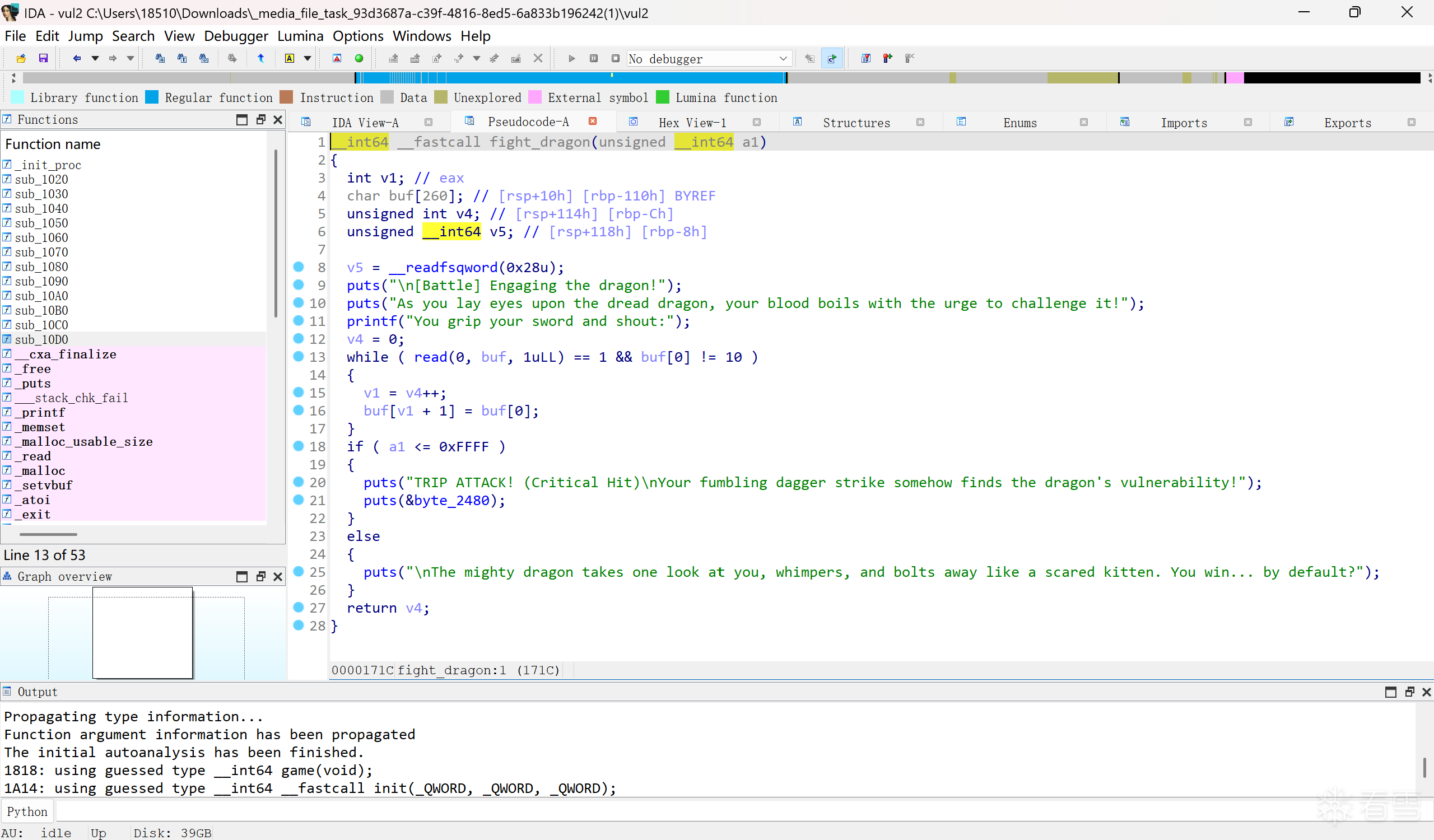
Task: Click the green circle toolbar icon
Action: pos(359,58)
